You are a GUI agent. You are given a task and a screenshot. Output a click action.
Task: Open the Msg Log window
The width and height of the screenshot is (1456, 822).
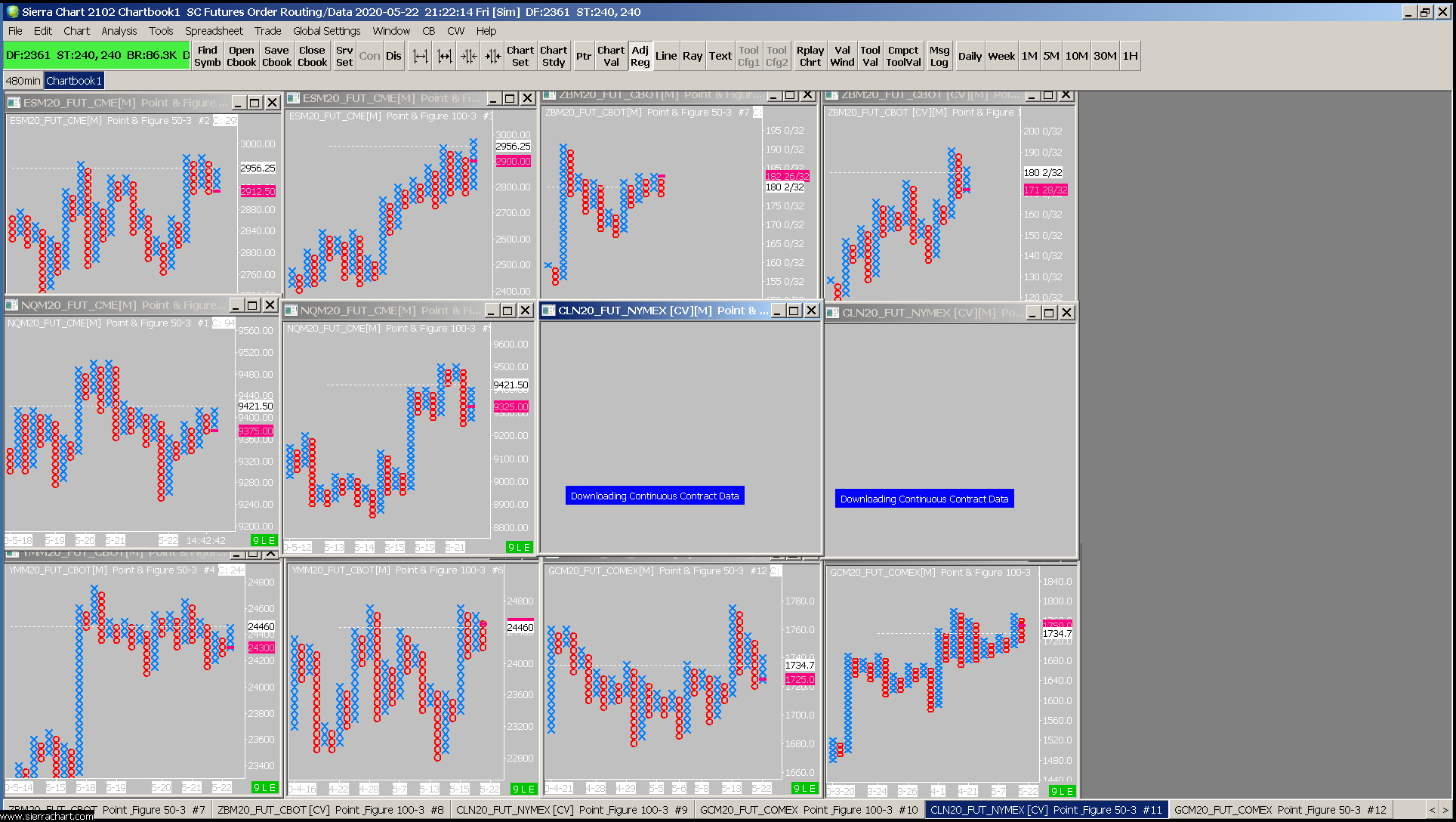click(x=939, y=56)
